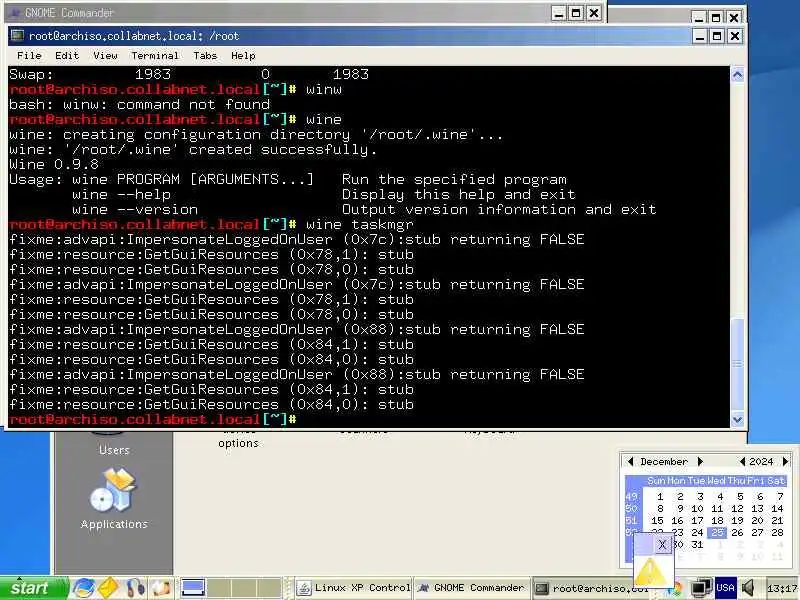Click the network monitors tray icon

(x=701, y=588)
